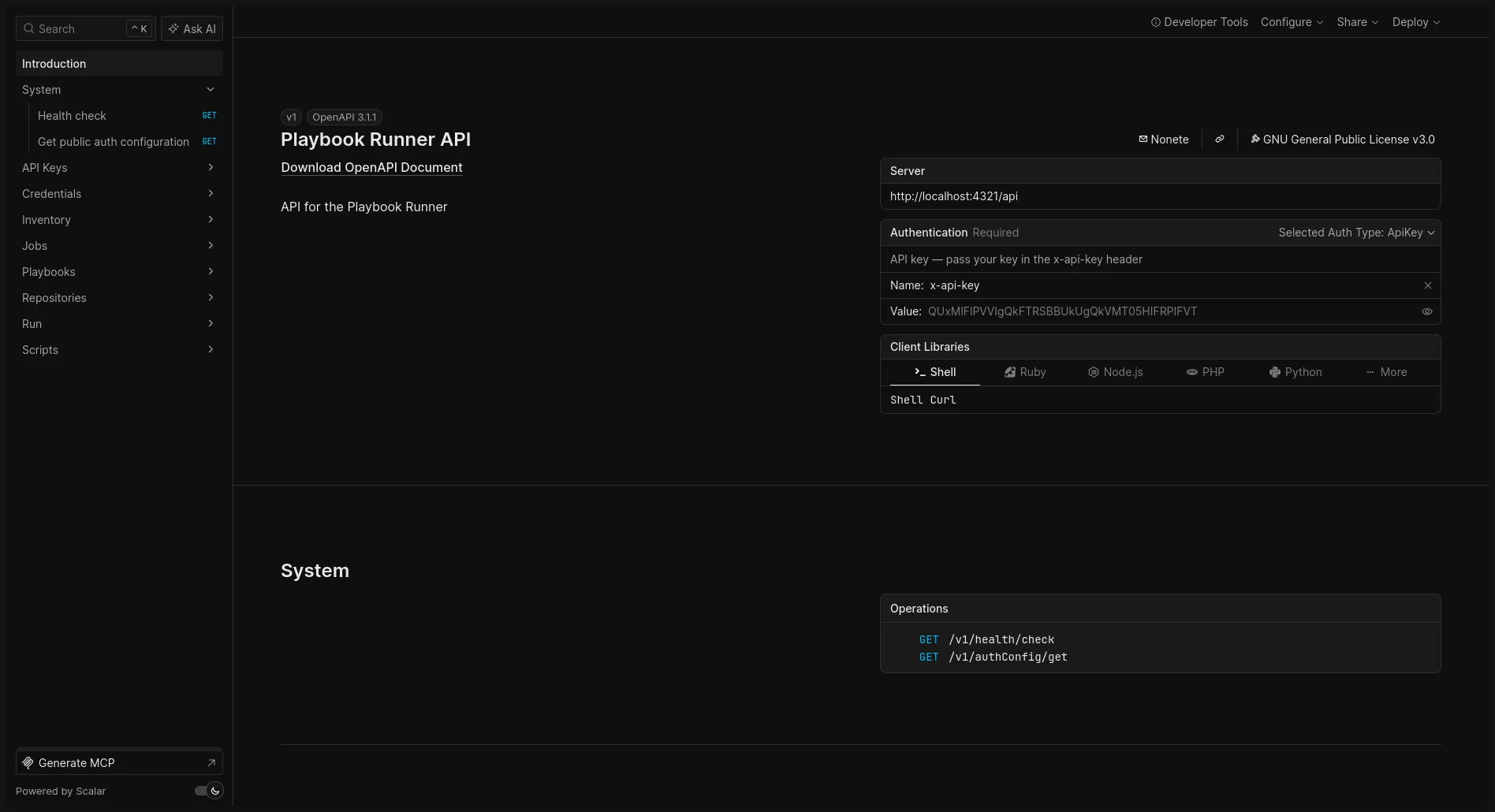Open the Share dropdown menu
Viewport: 1495px width, 812px height.
pyautogui.click(x=1358, y=22)
